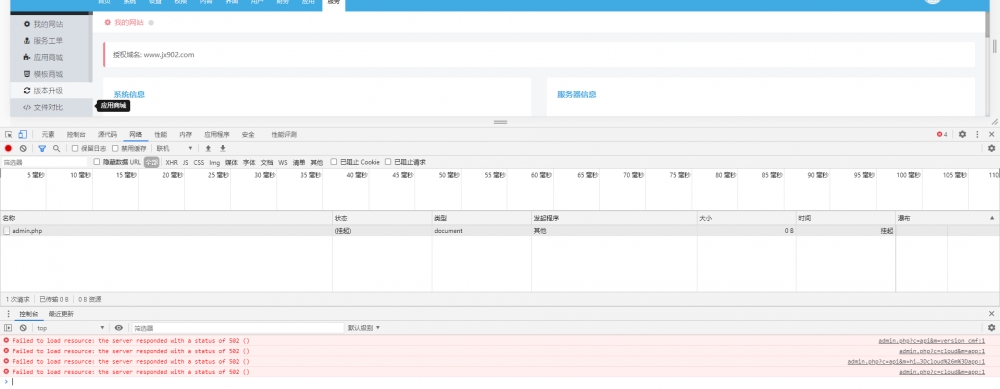Filter requests by Img type
Viewport: 1000px width, 389px height.
pos(215,163)
